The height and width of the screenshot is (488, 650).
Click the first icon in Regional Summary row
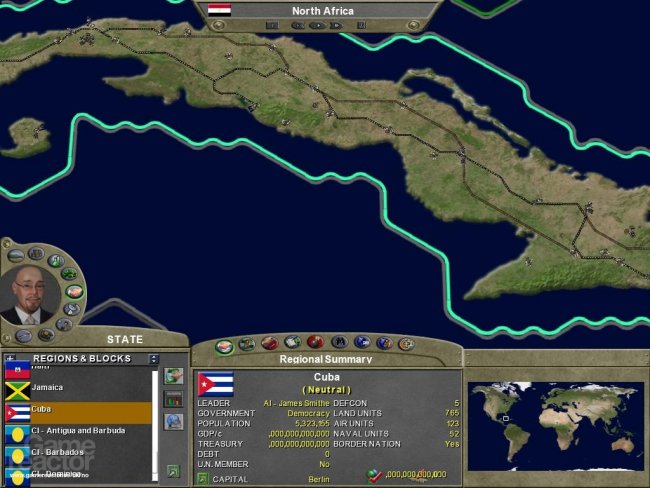(225, 343)
